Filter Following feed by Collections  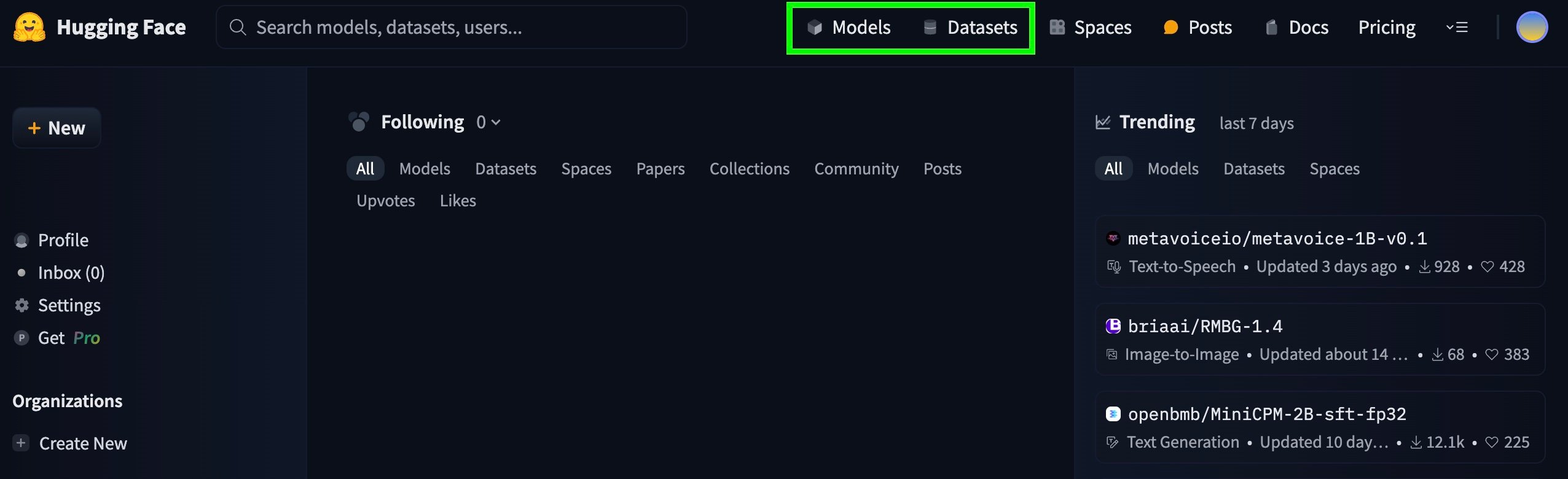(x=750, y=168)
